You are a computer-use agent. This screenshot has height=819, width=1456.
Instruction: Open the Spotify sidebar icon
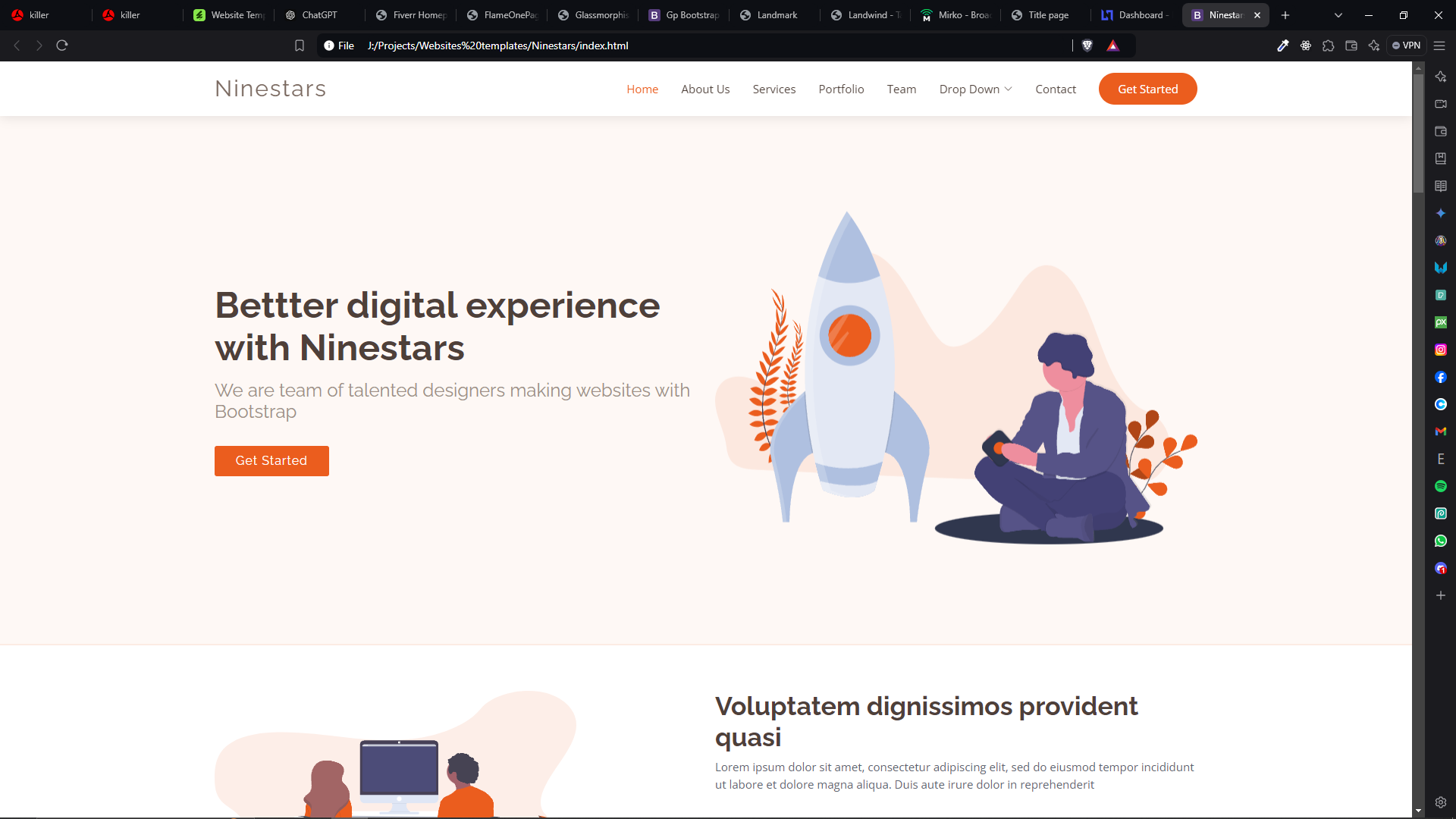(x=1441, y=486)
